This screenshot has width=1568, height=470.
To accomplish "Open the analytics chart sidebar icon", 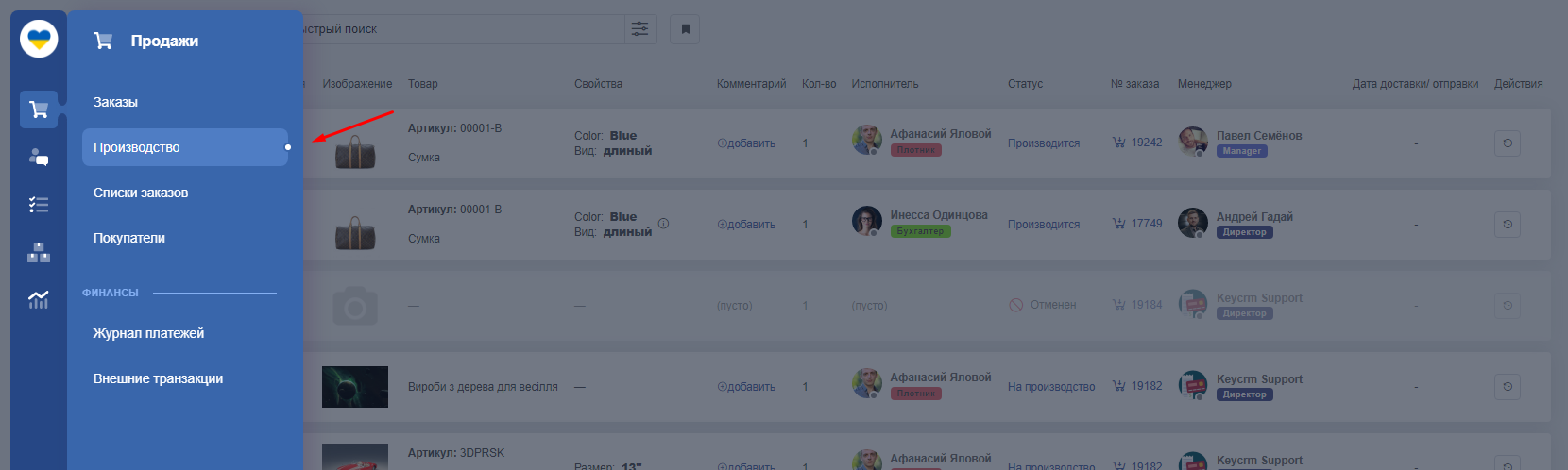I will pos(39,300).
